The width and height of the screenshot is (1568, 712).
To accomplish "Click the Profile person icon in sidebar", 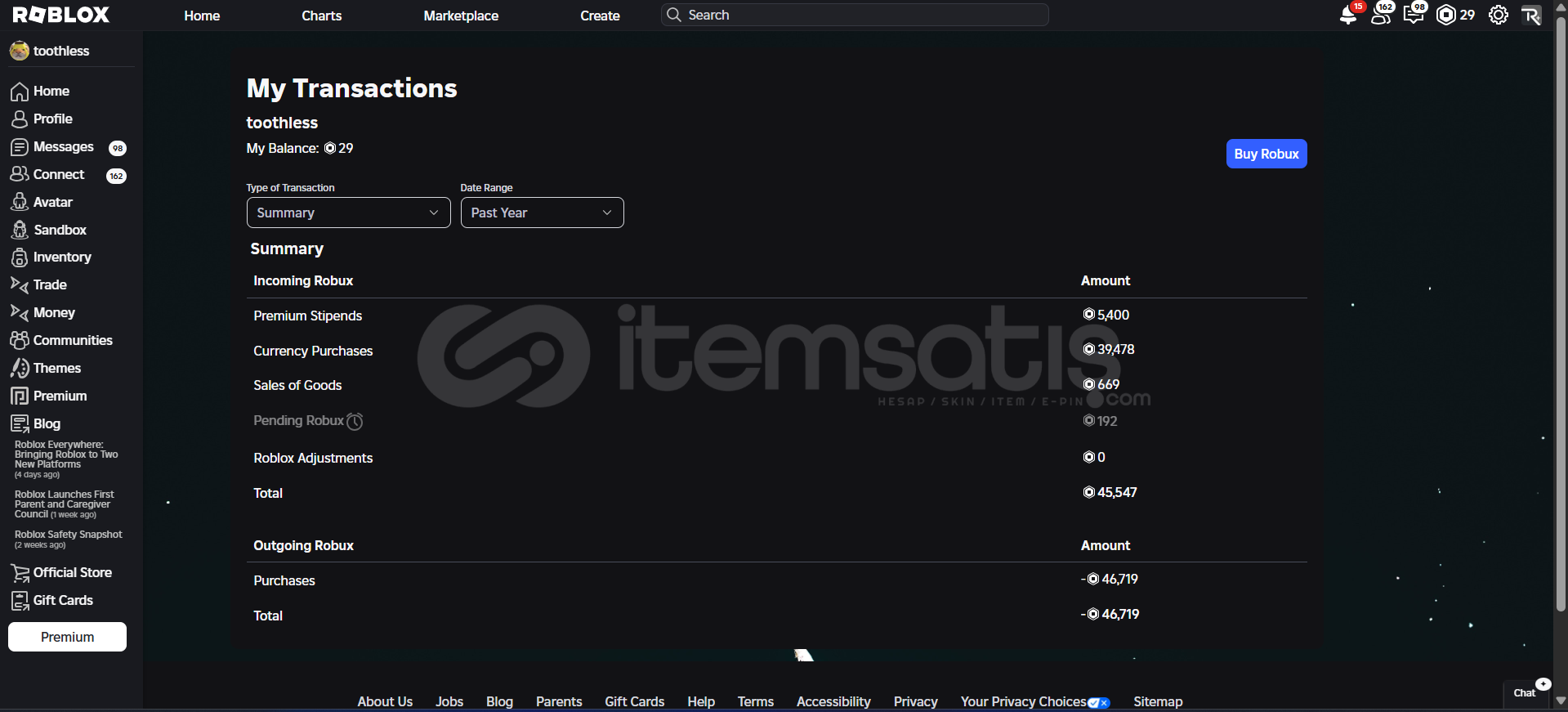I will [20, 119].
